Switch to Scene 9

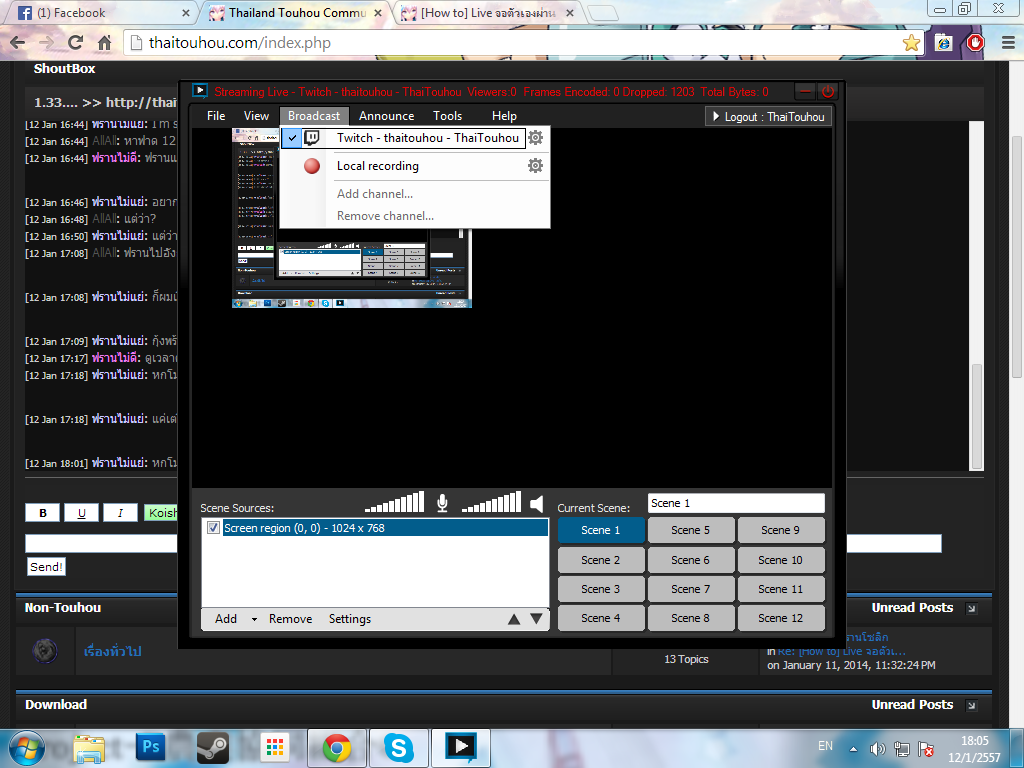tap(780, 530)
